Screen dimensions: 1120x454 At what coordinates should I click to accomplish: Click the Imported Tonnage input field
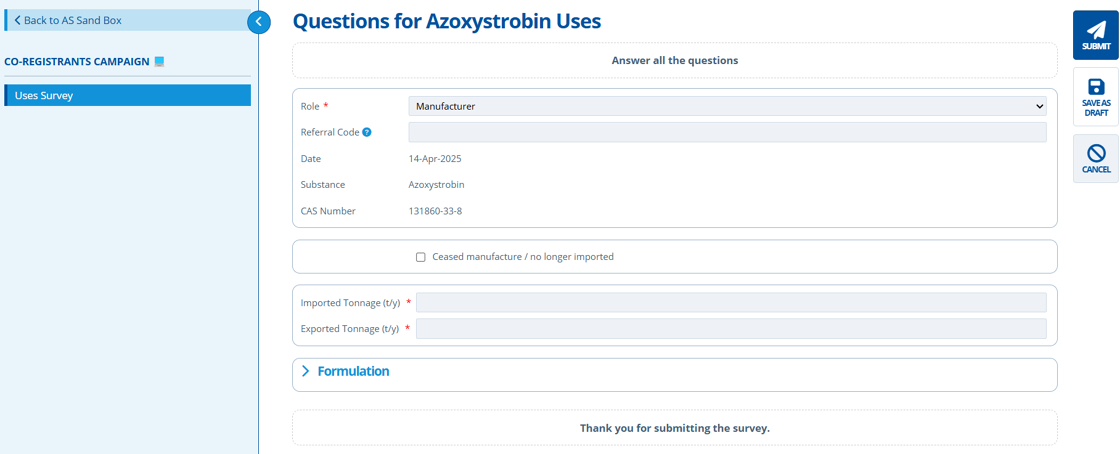[x=731, y=303]
